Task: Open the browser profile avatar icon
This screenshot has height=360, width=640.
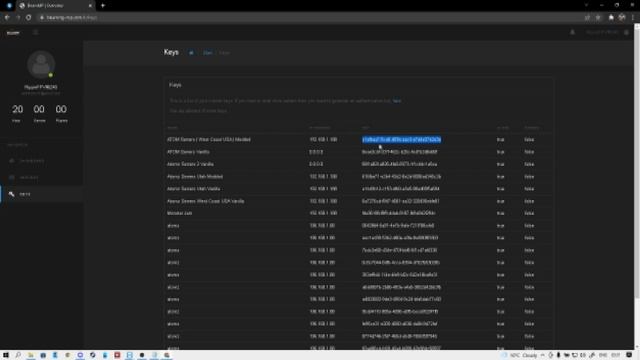Action: (622, 18)
